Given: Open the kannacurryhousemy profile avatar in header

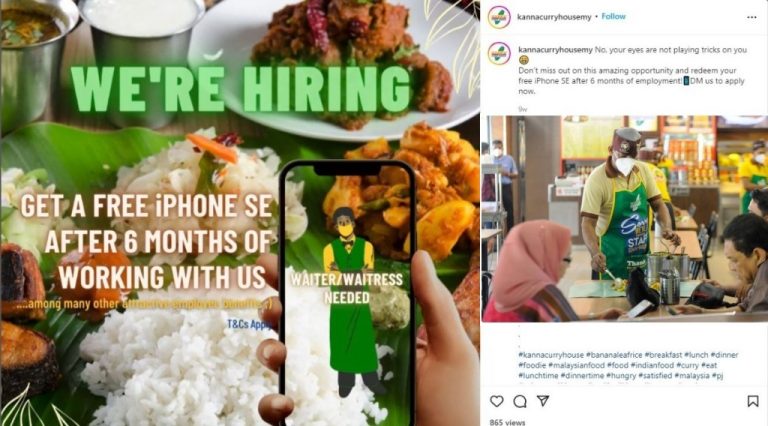Looking at the screenshot, I should pyautogui.click(x=499, y=18).
